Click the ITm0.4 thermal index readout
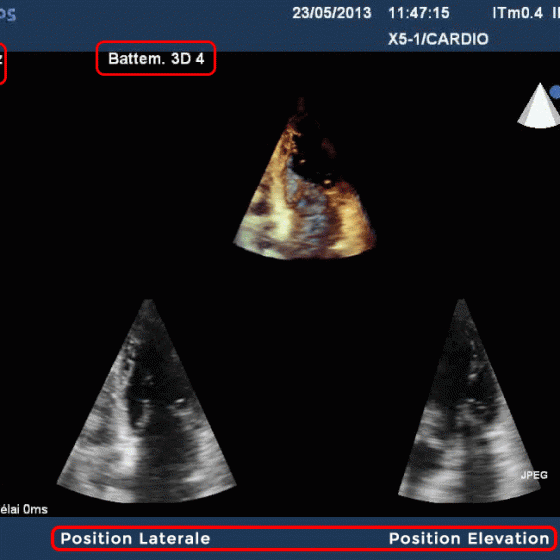 pos(518,13)
